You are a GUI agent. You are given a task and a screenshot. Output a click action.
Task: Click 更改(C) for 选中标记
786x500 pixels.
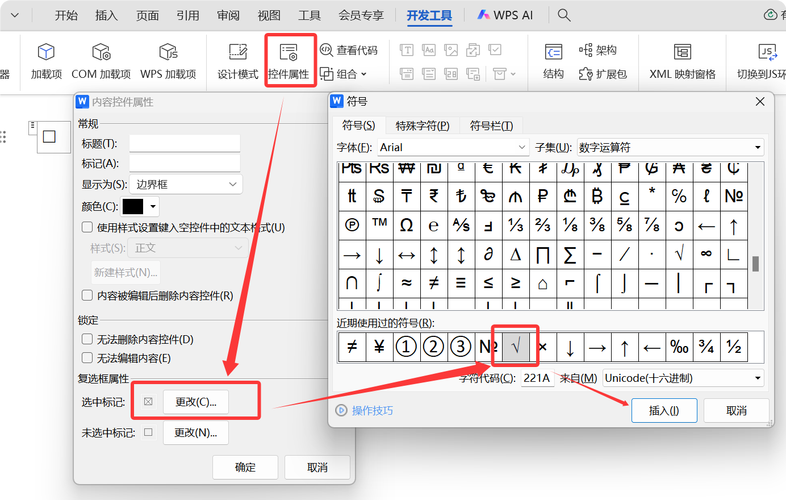[x=195, y=402]
